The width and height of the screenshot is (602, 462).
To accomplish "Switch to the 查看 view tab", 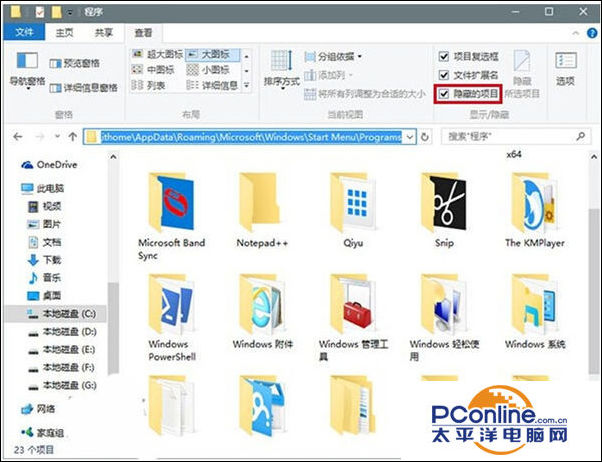I will pos(144,33).
